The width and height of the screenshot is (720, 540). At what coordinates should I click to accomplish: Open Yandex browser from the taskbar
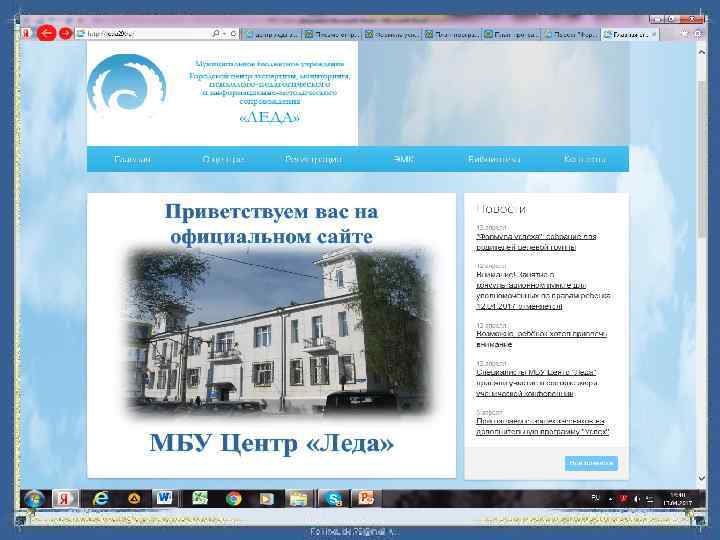[x=65, y=499]
